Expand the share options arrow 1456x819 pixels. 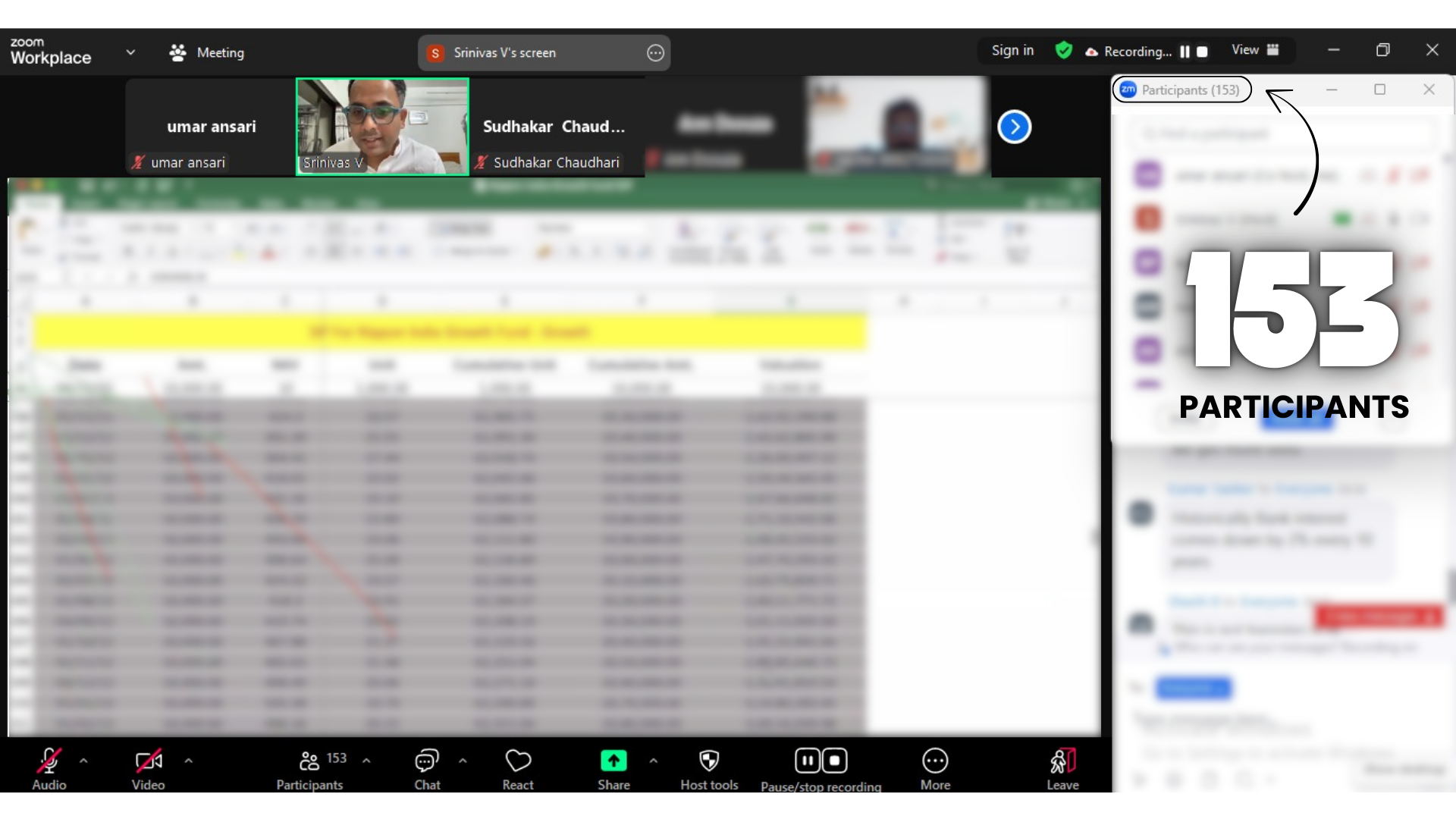tap(653, 761)
